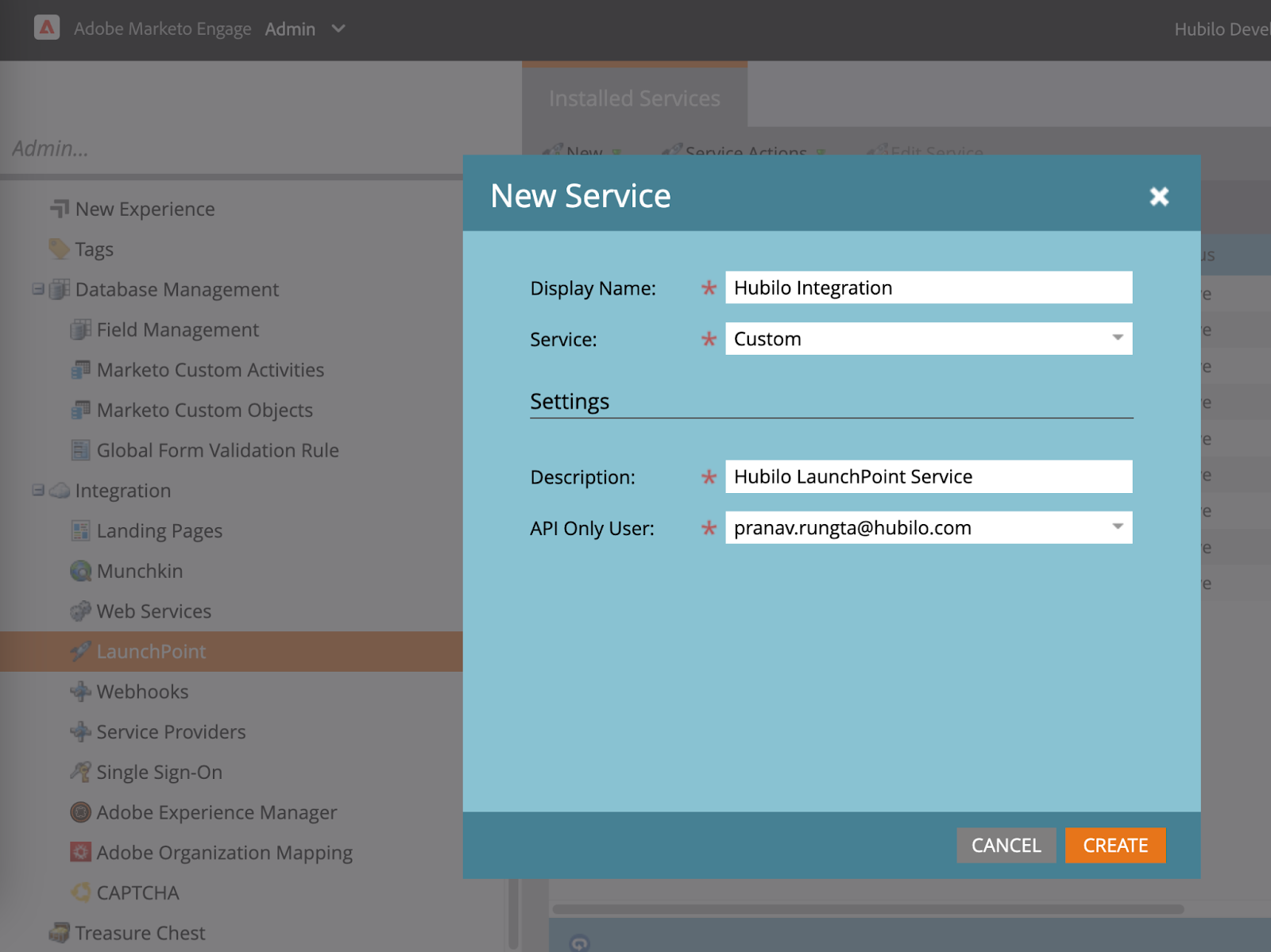Open Global Form Validation Rule

click(x=218, y=450)
